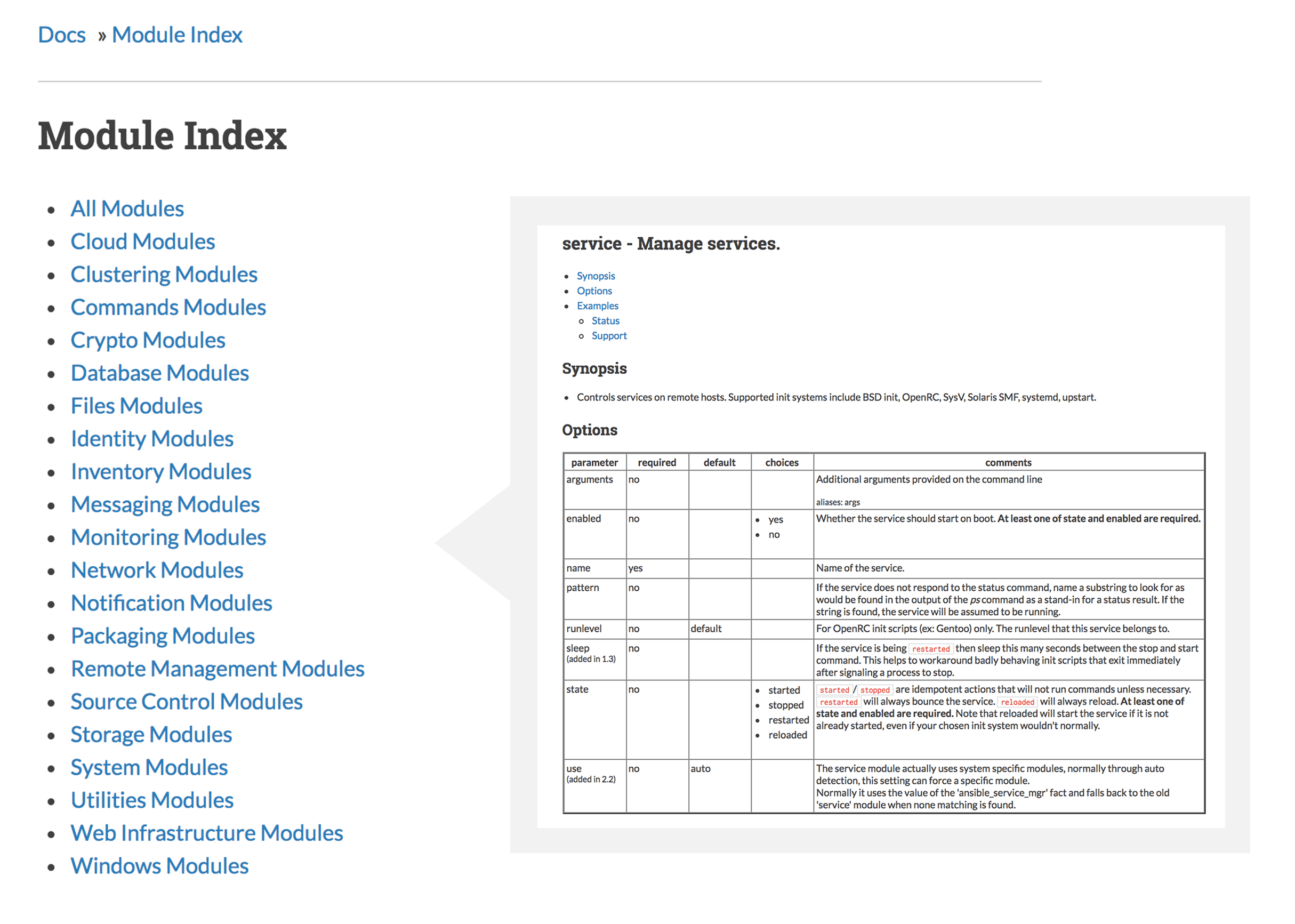Open Monitoring Modules
This screenshot has height=924, width=1295.
168,537
